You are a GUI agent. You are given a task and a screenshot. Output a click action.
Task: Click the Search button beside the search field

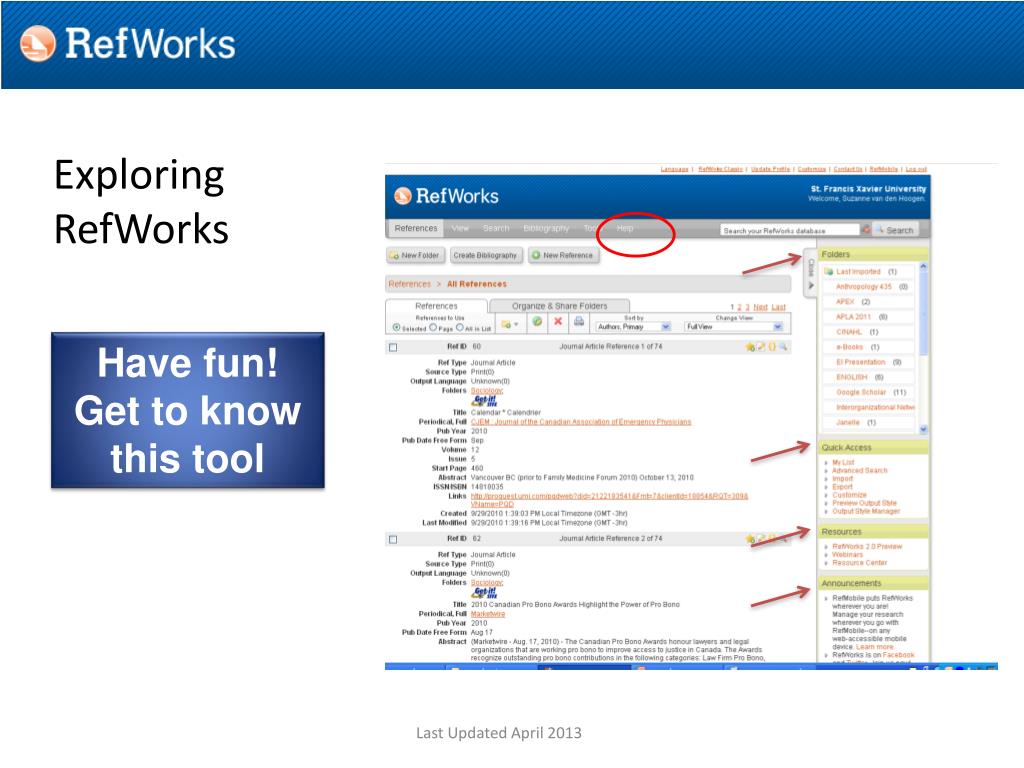(x=895, y=230)
